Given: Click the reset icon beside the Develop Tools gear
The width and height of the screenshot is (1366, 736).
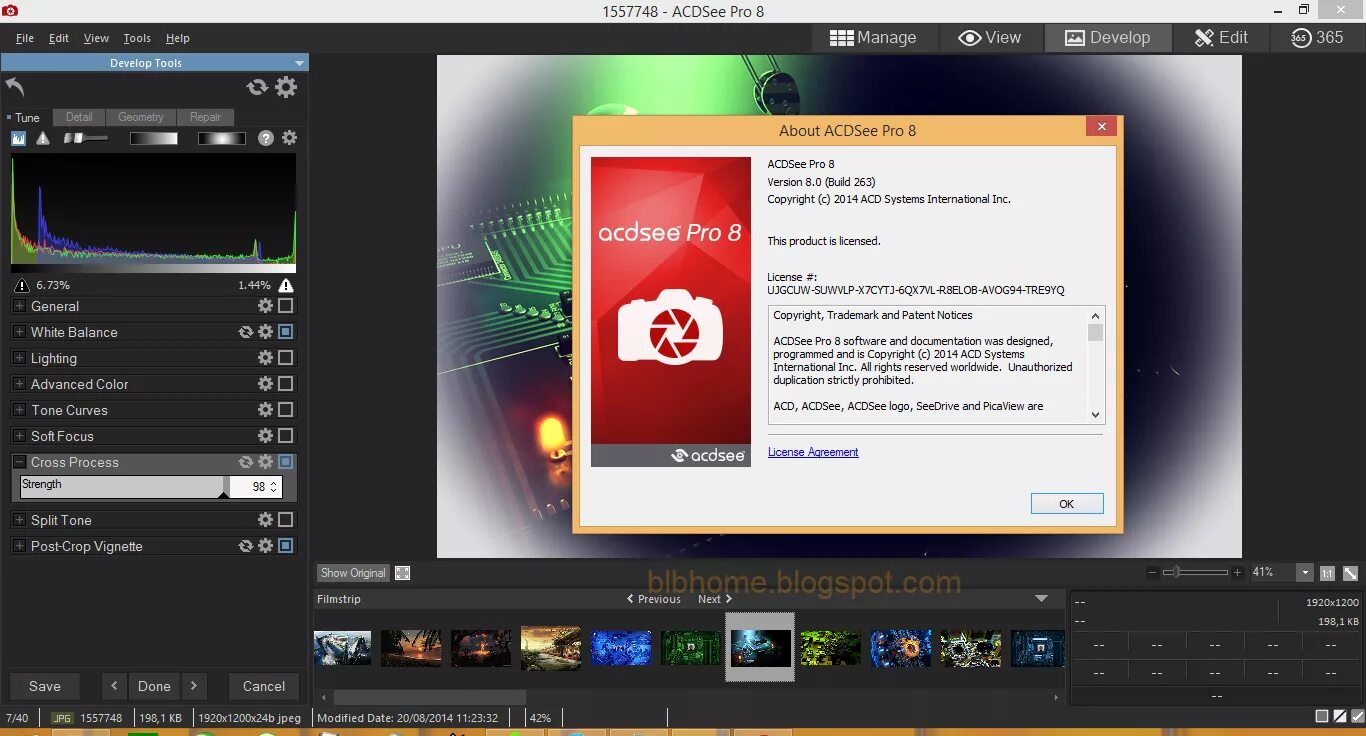Looking at the screenshot, I should click(x=257, y=87).
